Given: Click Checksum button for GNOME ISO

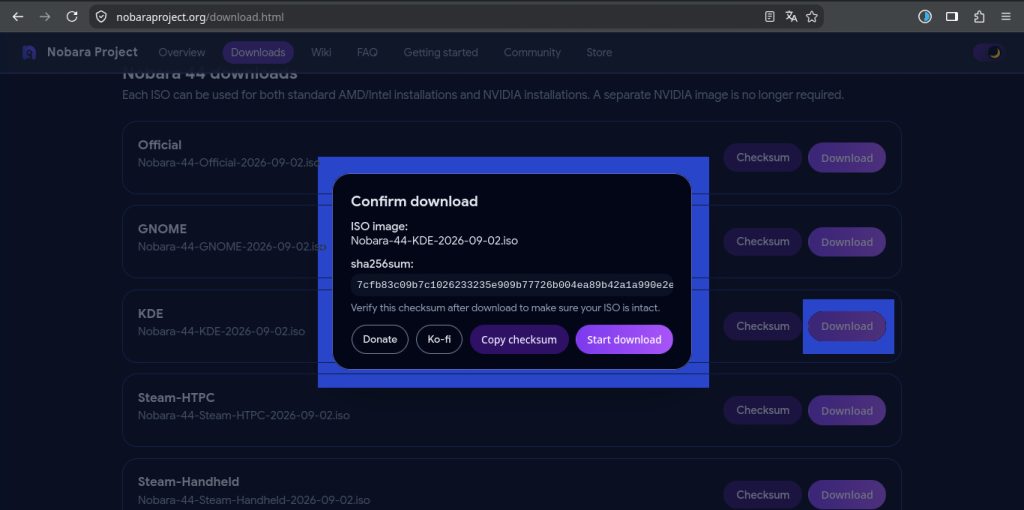Looking at the screenshot, I should click(x=763, y=242).
